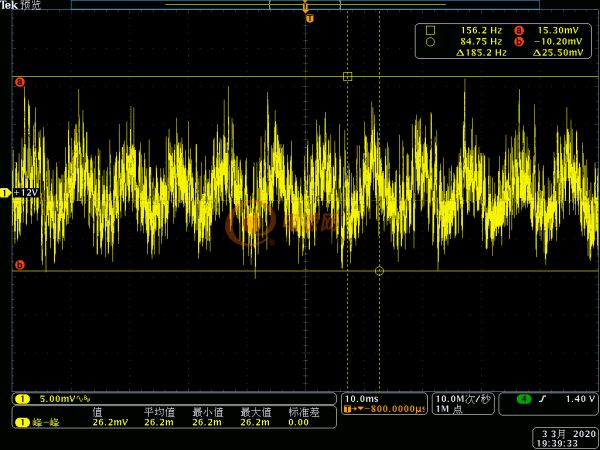Click the 84.75 Hz cursor readout
The width and height of the screenshot is (600, 450).
coord(481,41)
